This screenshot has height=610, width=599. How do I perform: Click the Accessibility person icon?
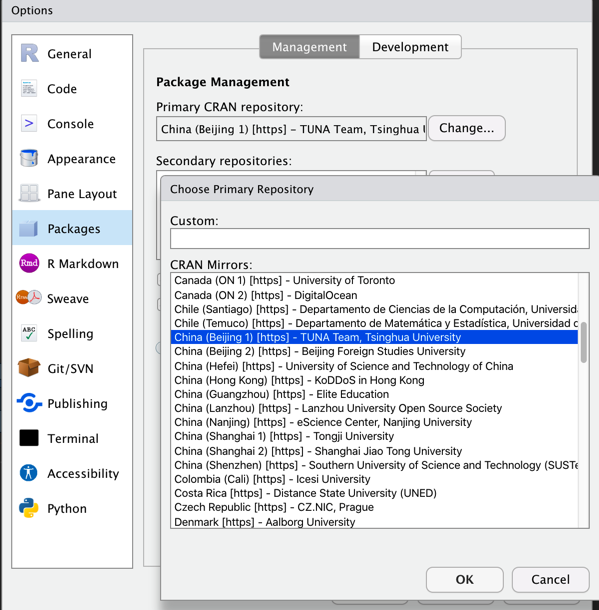pos(28,473)
